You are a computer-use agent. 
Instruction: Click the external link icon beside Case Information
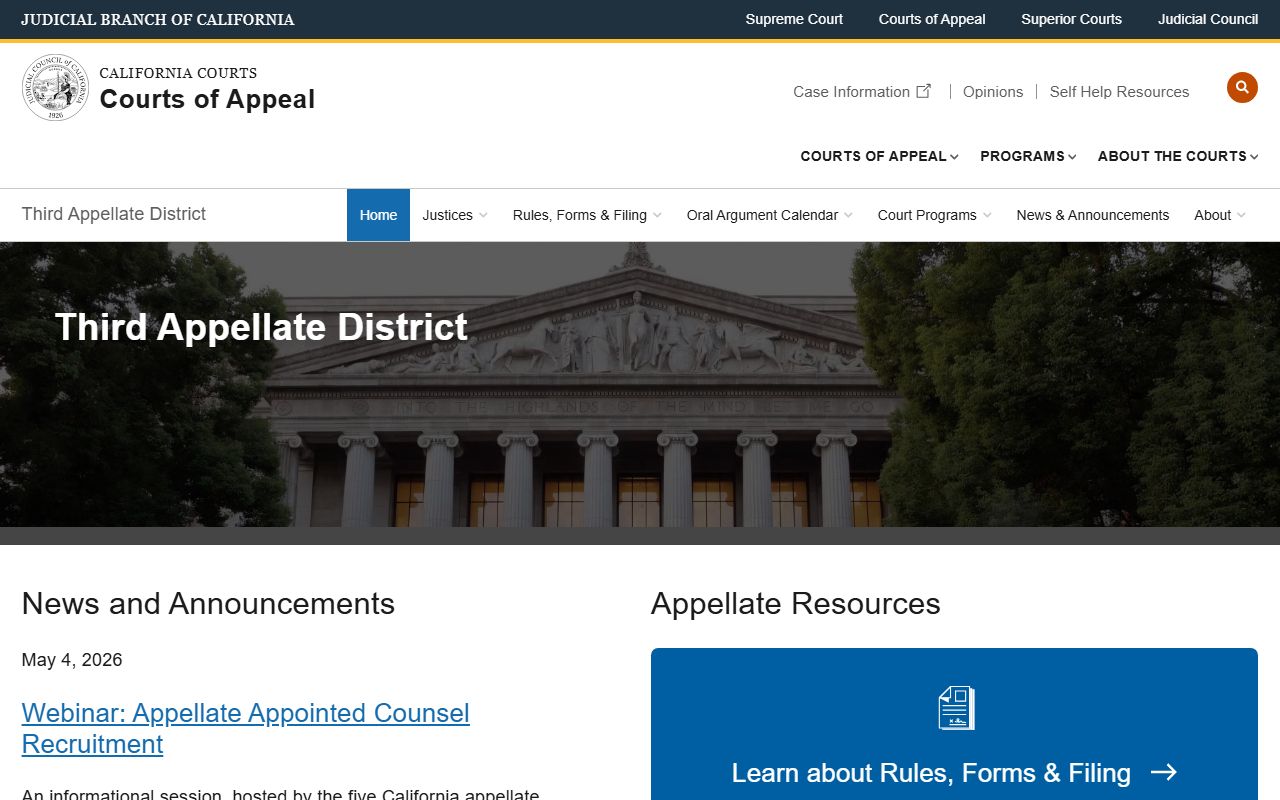pyautogui.click(x=924, y=91)
